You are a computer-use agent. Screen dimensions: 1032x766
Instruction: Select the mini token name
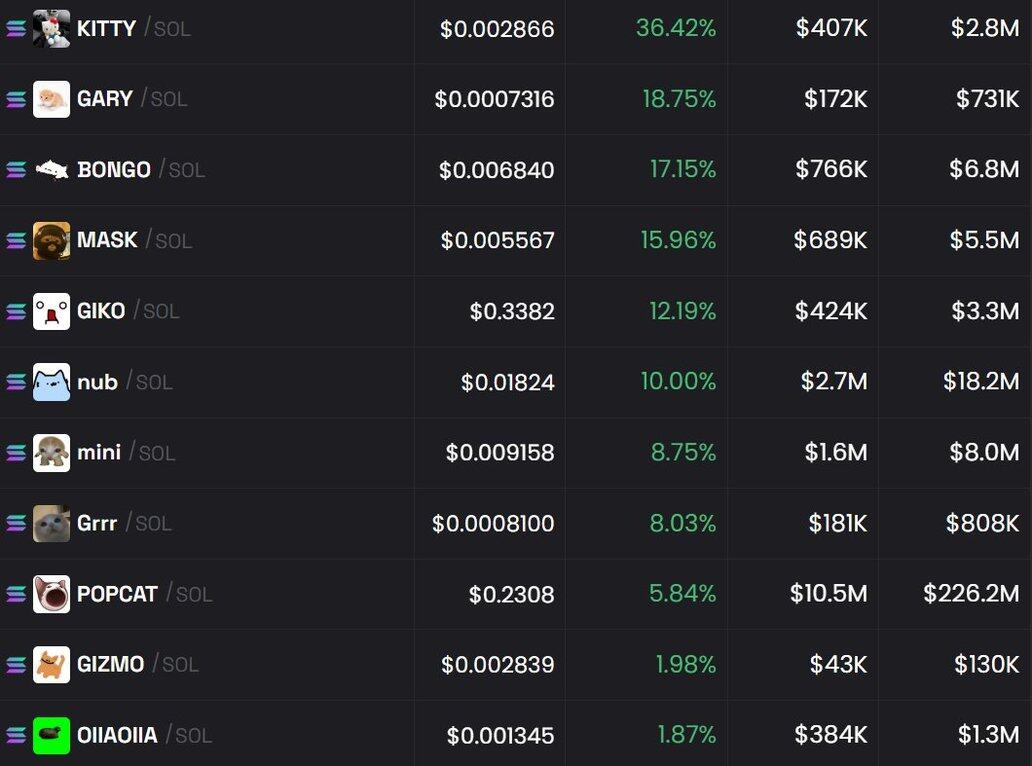coord(99,453)
